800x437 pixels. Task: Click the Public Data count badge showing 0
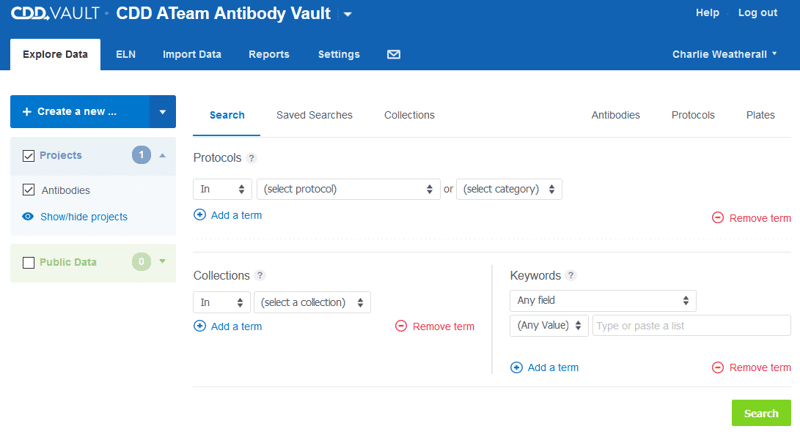[x=141, y=262]
